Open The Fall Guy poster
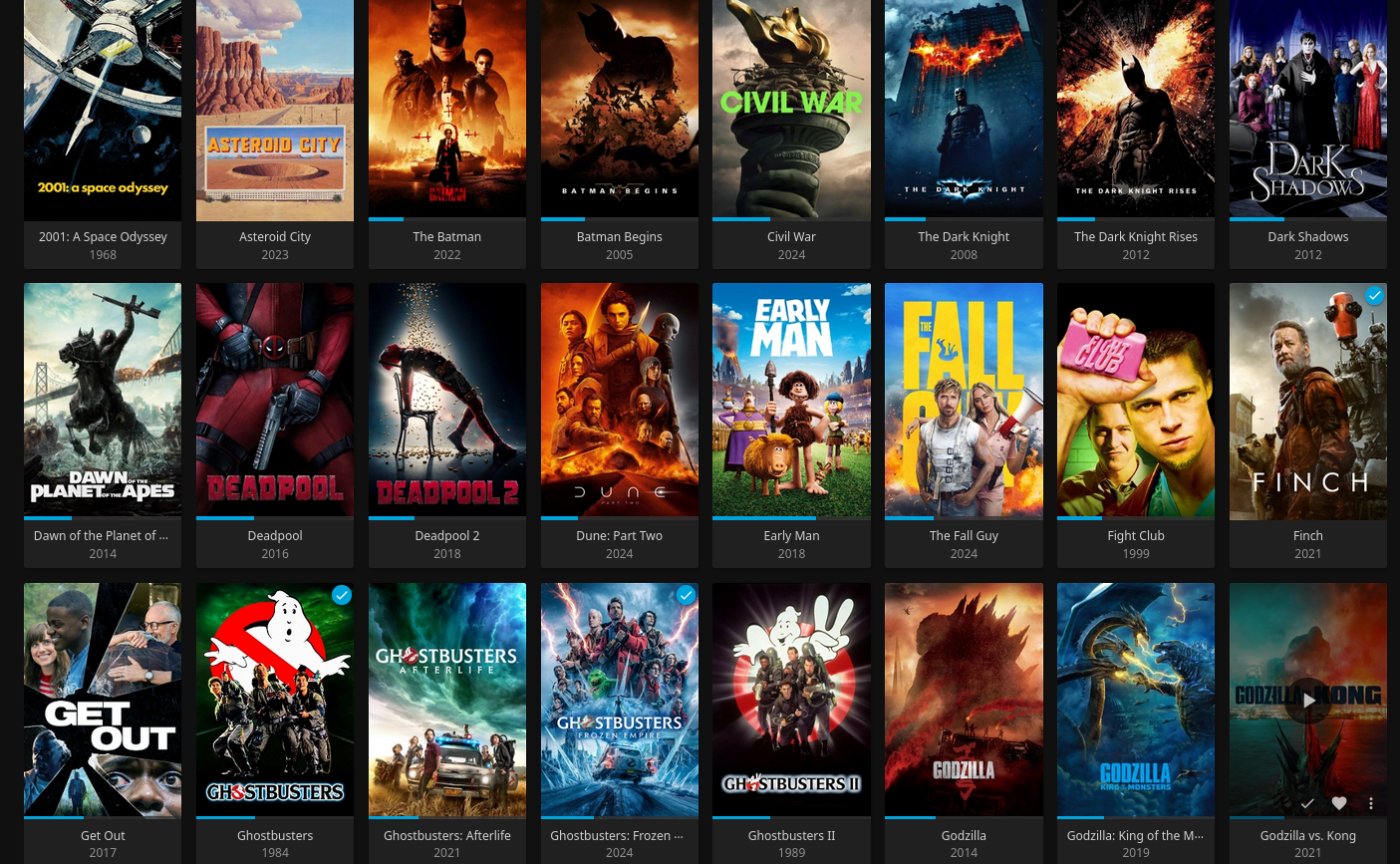This screenshot has height=864, width=1400. point(964,399)
